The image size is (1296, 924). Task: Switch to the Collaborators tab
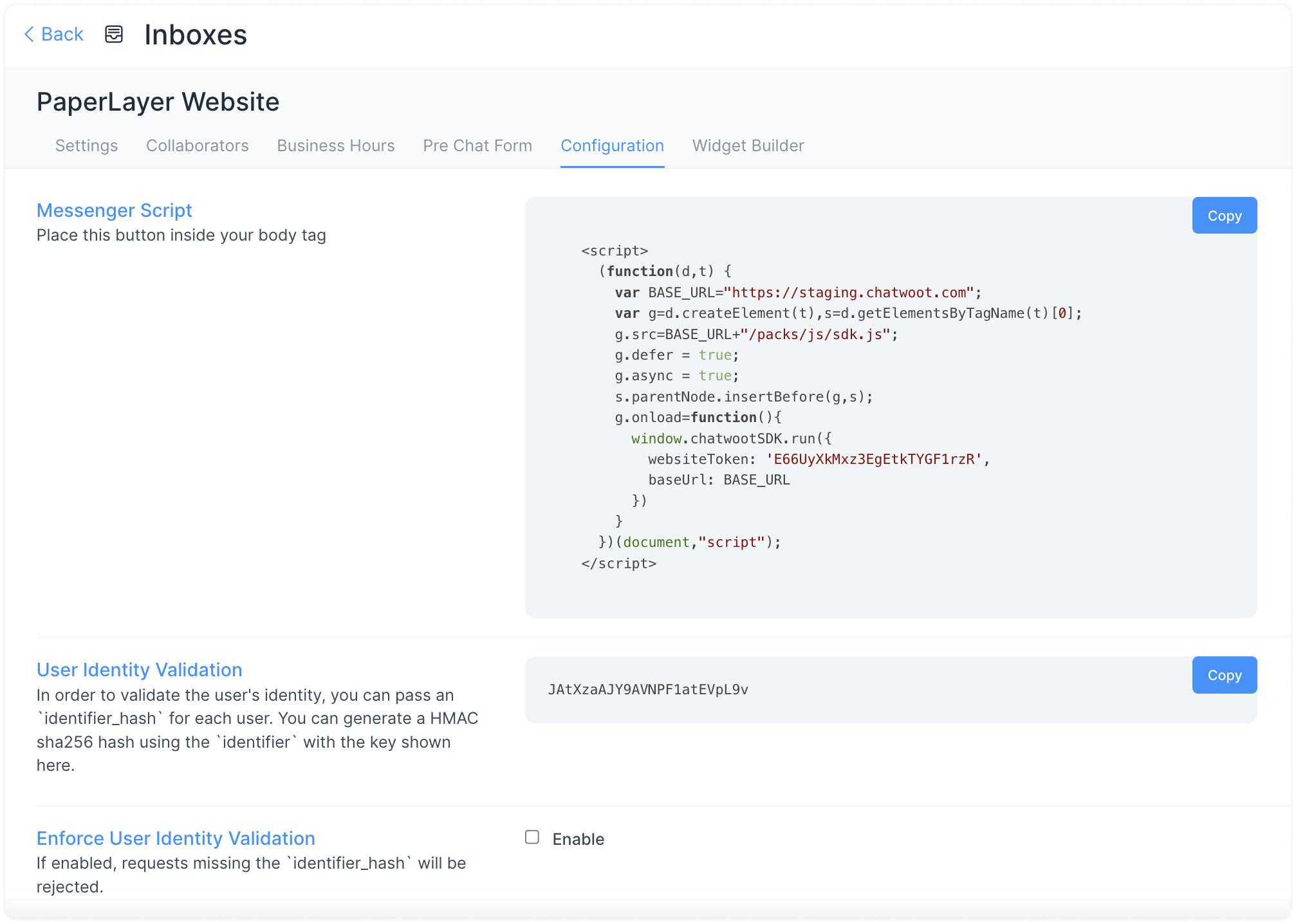[197, 145]
